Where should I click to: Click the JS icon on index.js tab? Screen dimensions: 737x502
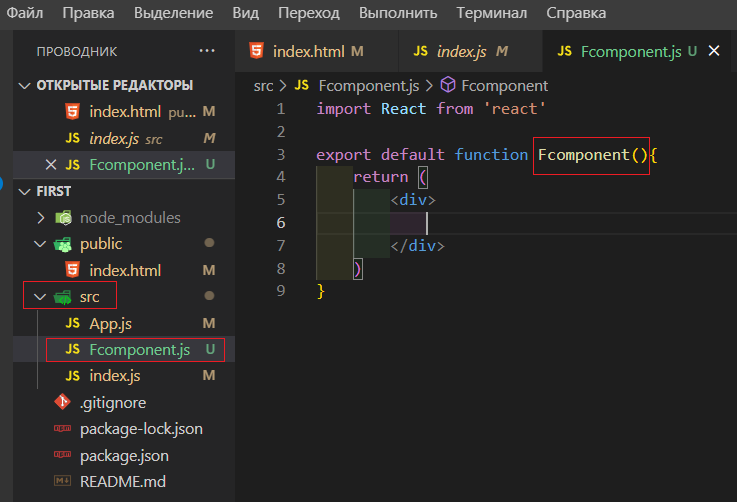point(421,51)
